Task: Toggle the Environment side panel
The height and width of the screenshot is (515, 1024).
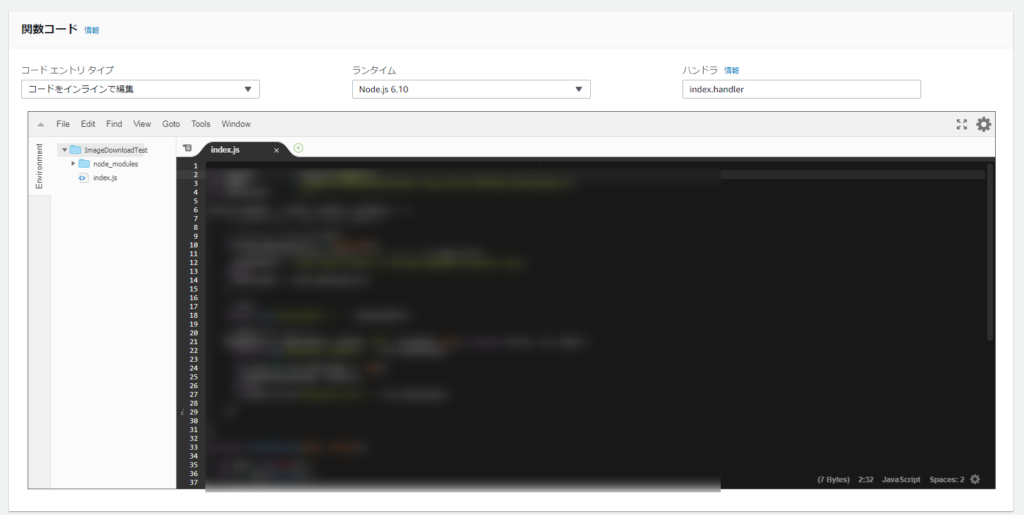Action: click(39, 166)
